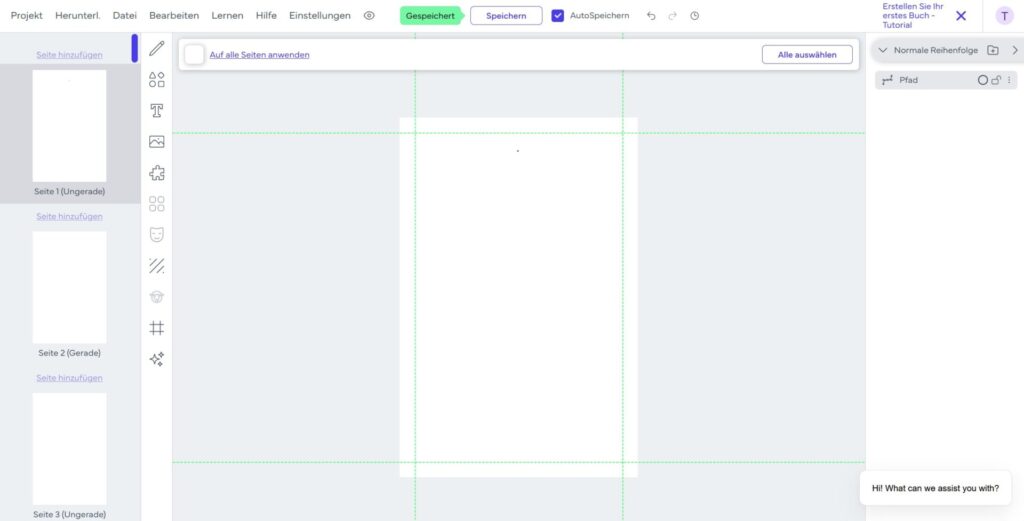Open the image insert tool

pos(157,142)
